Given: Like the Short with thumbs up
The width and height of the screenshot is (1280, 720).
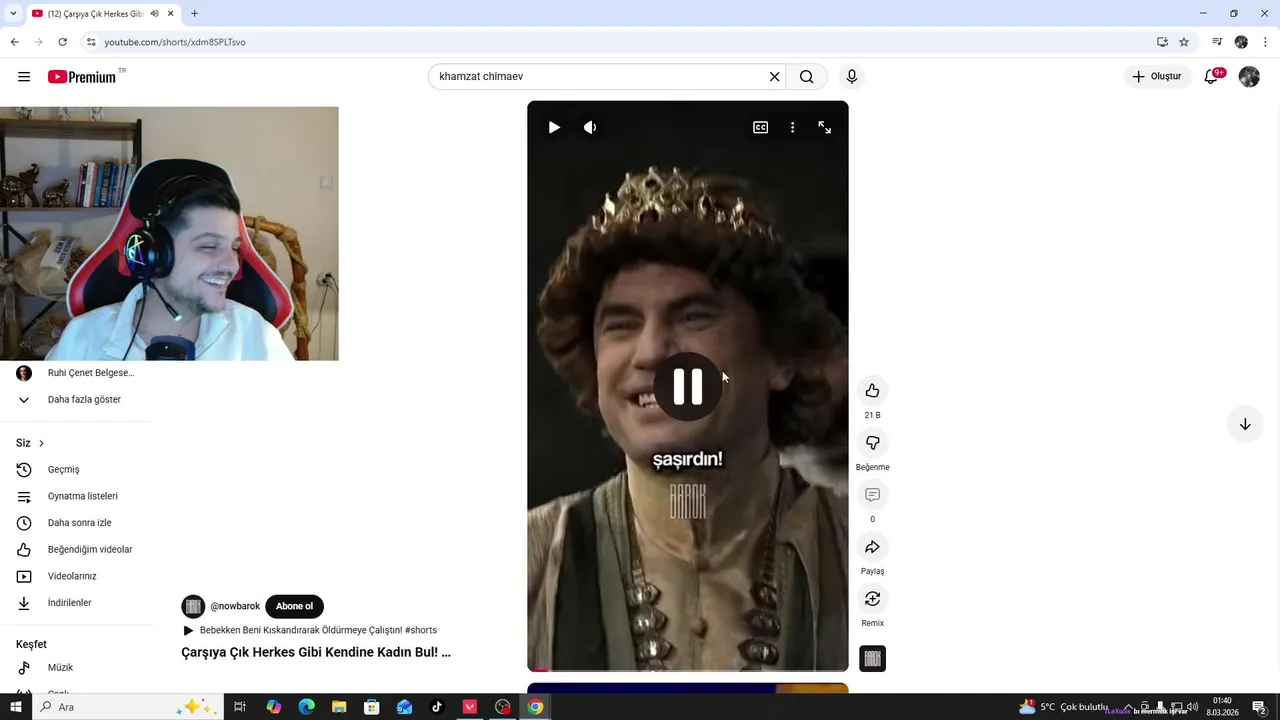Looking at the screenshot, I should point(872,391).
